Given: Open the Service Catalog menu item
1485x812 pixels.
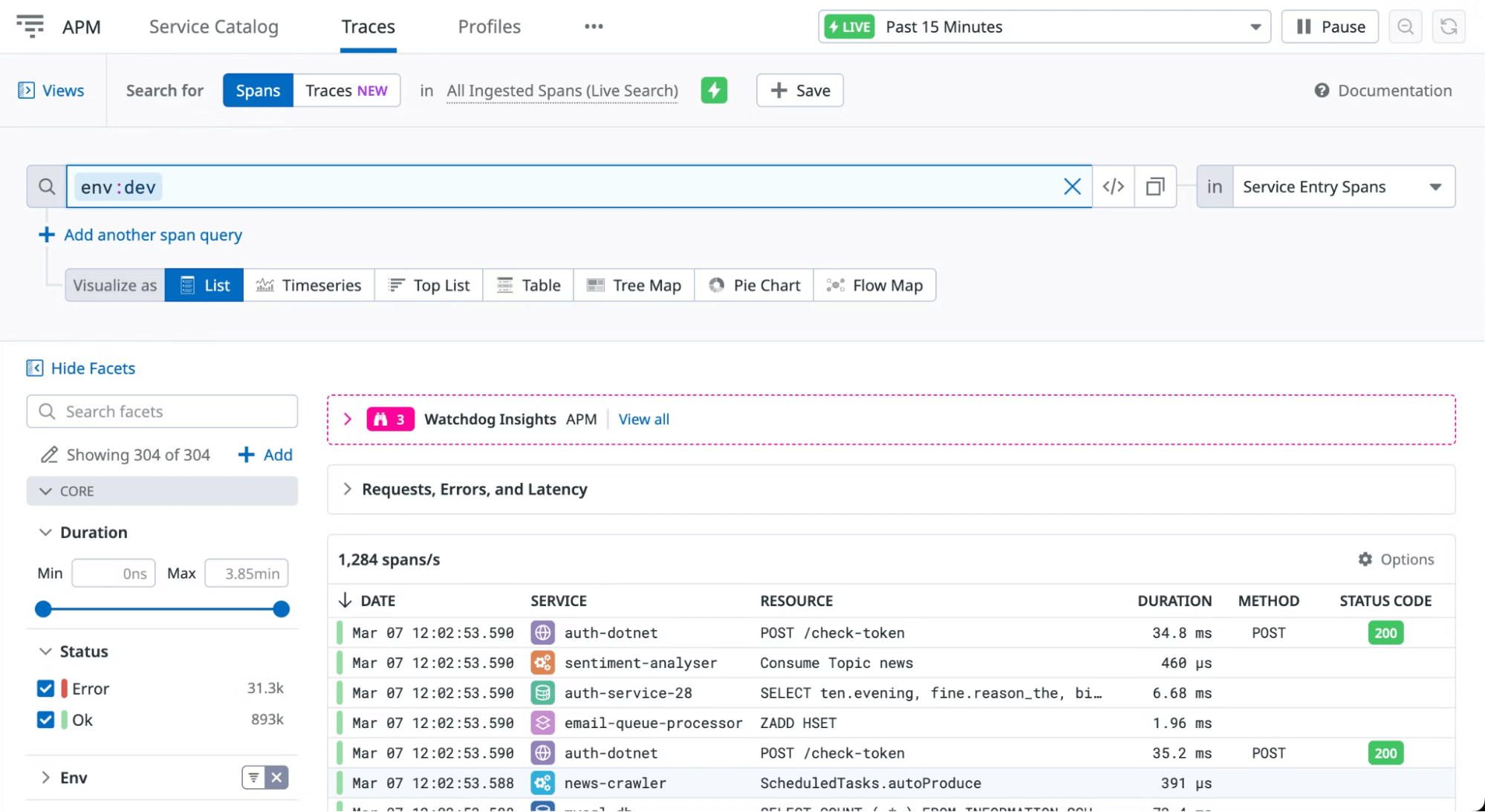Looking at the screenshot, I should click(213, 26).
